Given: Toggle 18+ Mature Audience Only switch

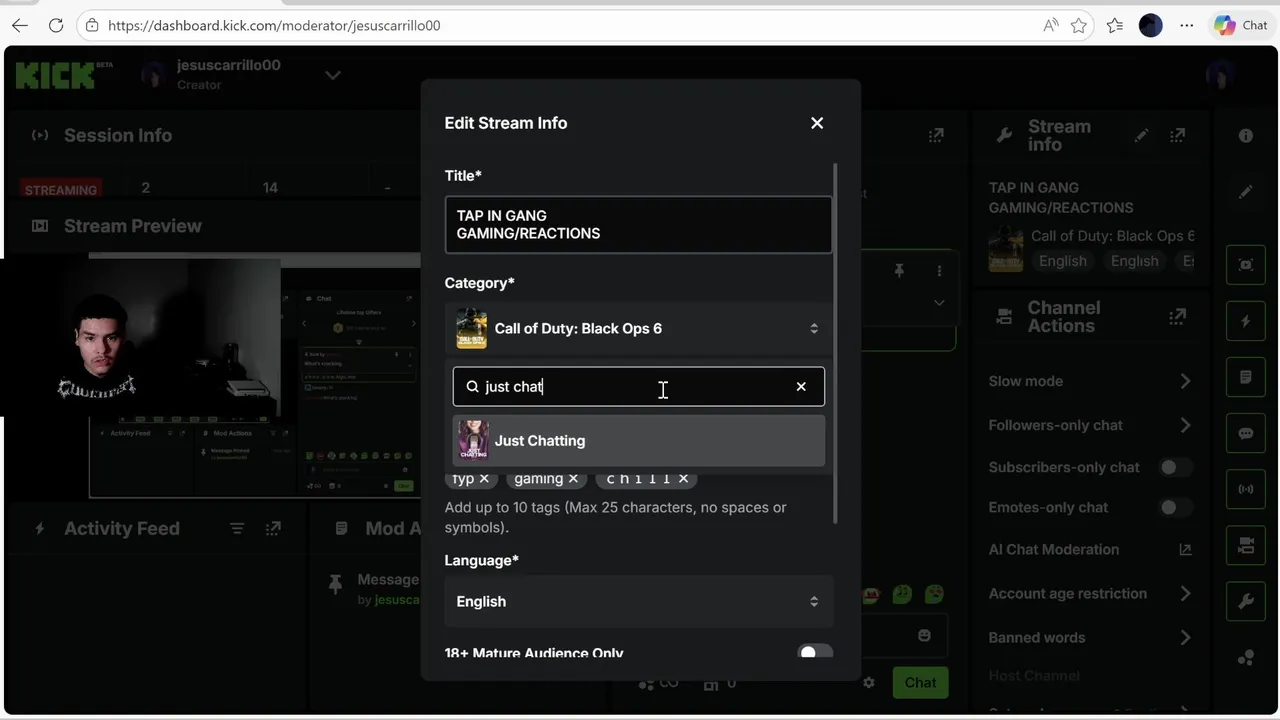Looking at the screenshot, I should (x=815, y=653).
